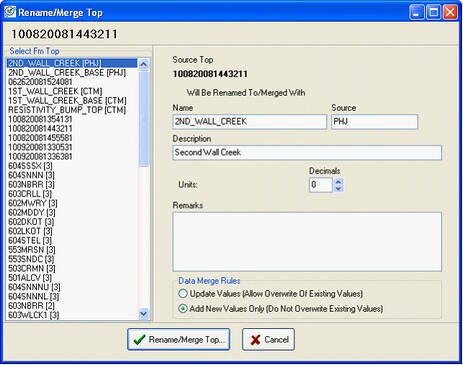The height and width of the screenshot is (365, 463).
Task: Maximize the Rename/Merge Top window
Action: click(433, 13)
